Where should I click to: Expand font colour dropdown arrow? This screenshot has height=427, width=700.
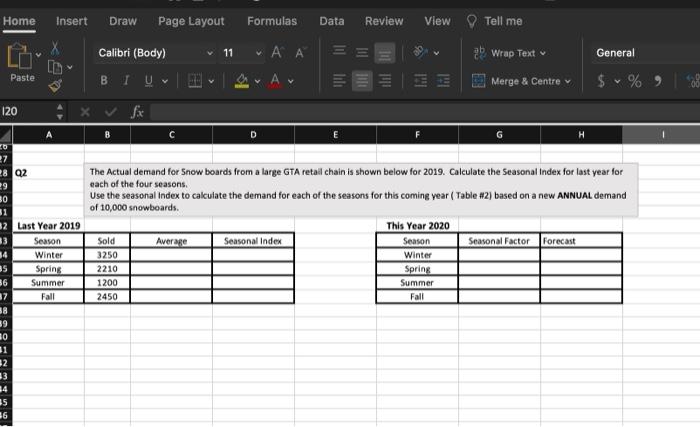tap(291, 81)
